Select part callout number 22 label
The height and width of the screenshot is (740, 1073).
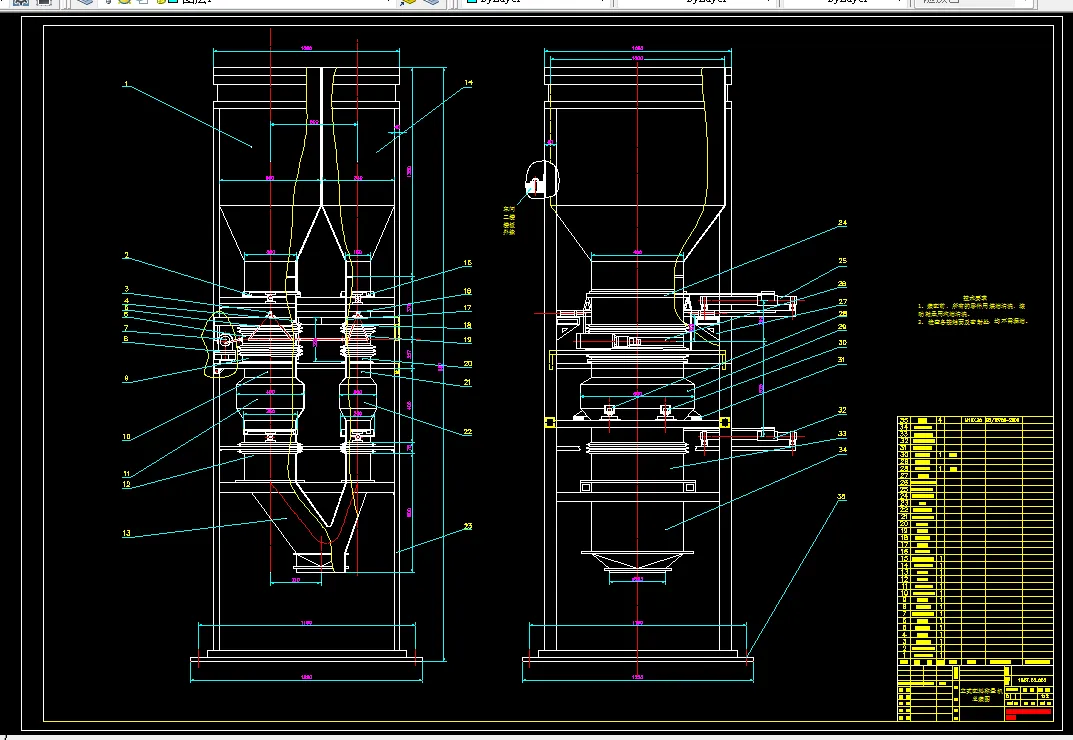tap(467, 431)
